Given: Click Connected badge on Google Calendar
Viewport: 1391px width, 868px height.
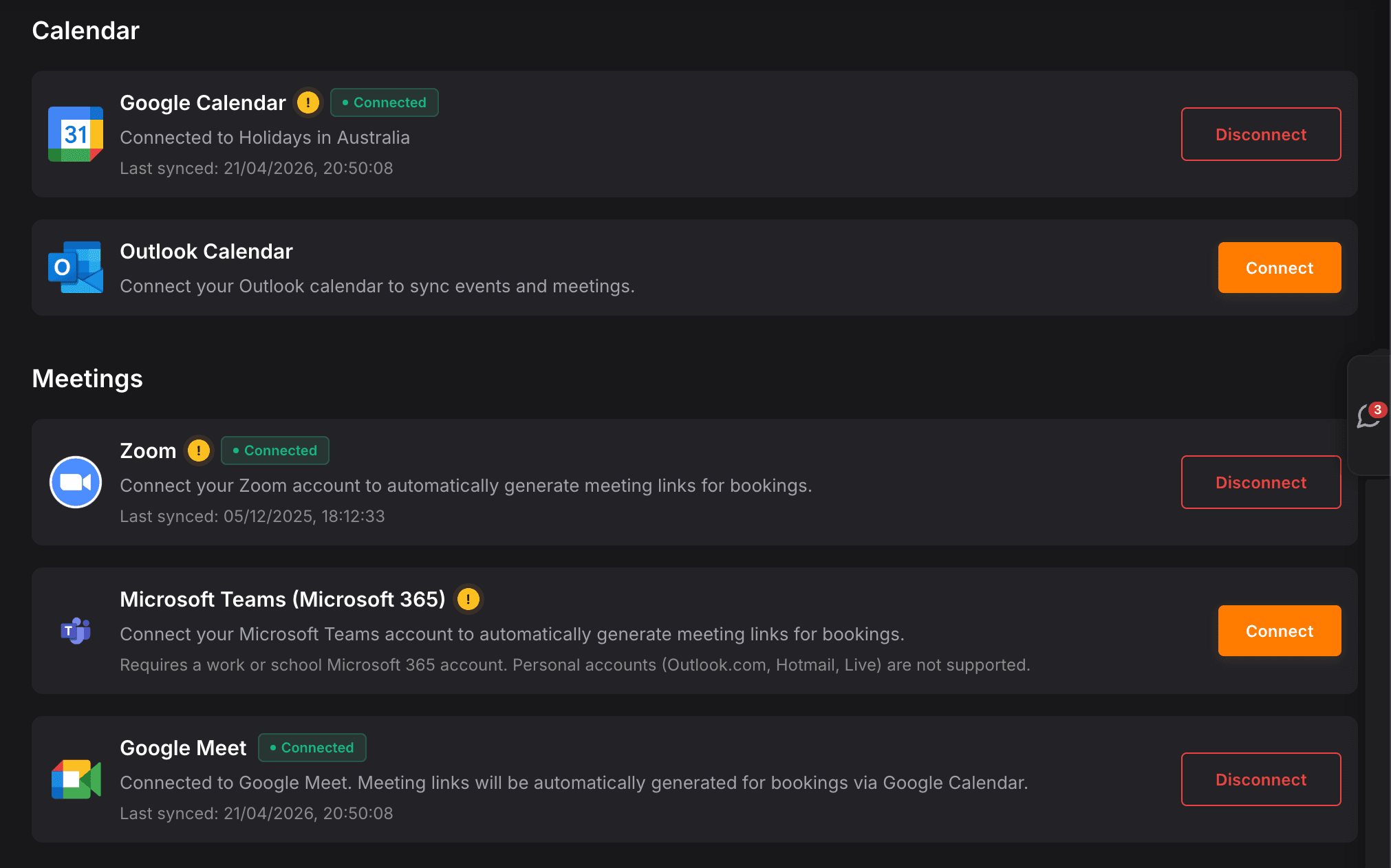Looking at the screenshot, I should [384, 102].
